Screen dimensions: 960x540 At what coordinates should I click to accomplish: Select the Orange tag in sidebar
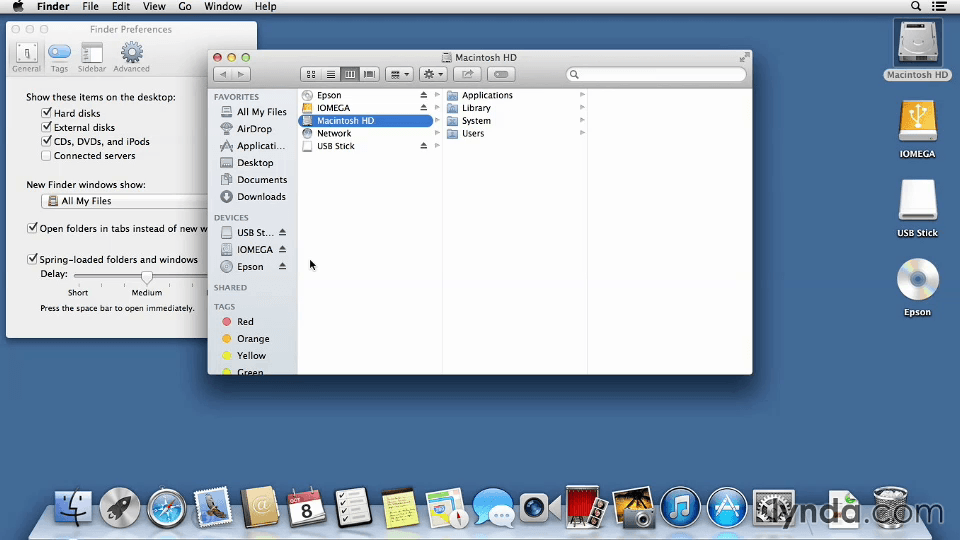246,339
